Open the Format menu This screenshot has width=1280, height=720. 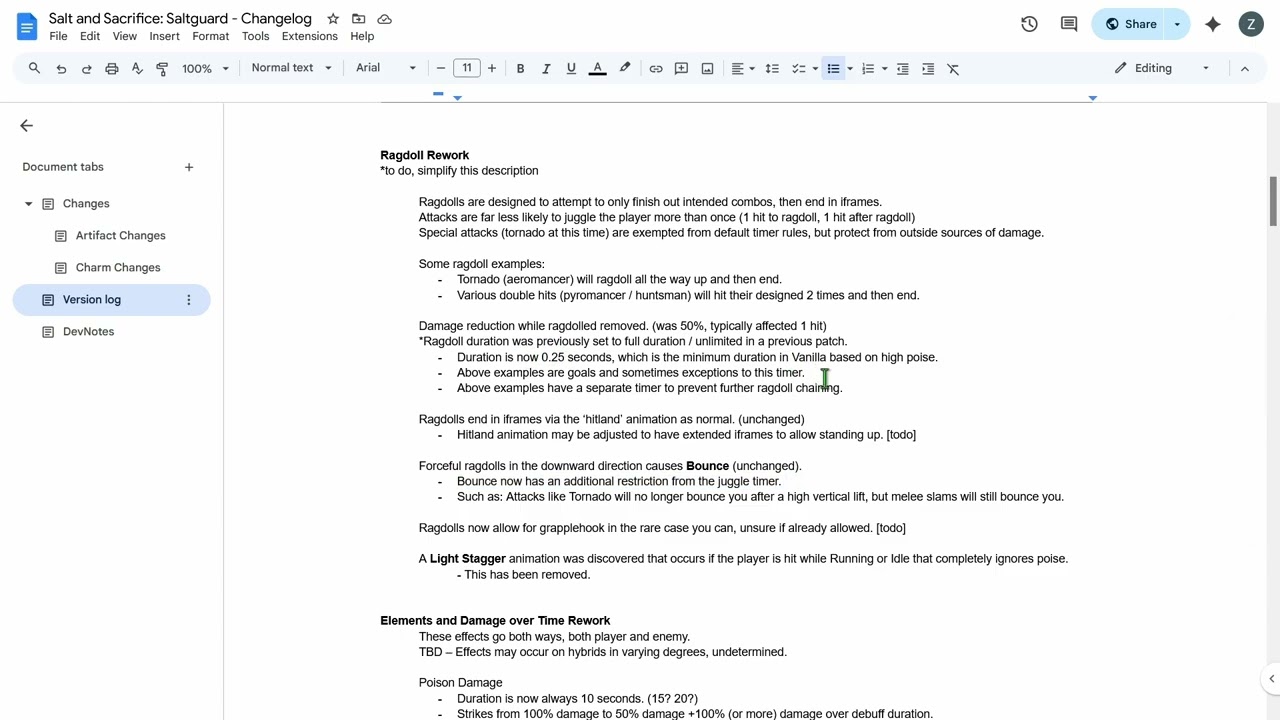pos(210,36)
